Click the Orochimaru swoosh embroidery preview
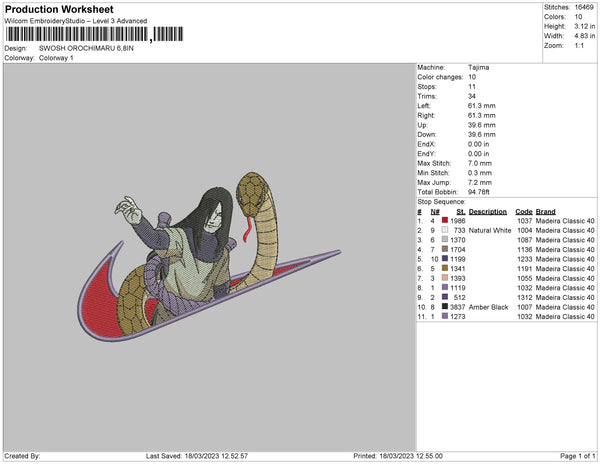This screenshot has height=464, width=600. click(x=209, y=257)
